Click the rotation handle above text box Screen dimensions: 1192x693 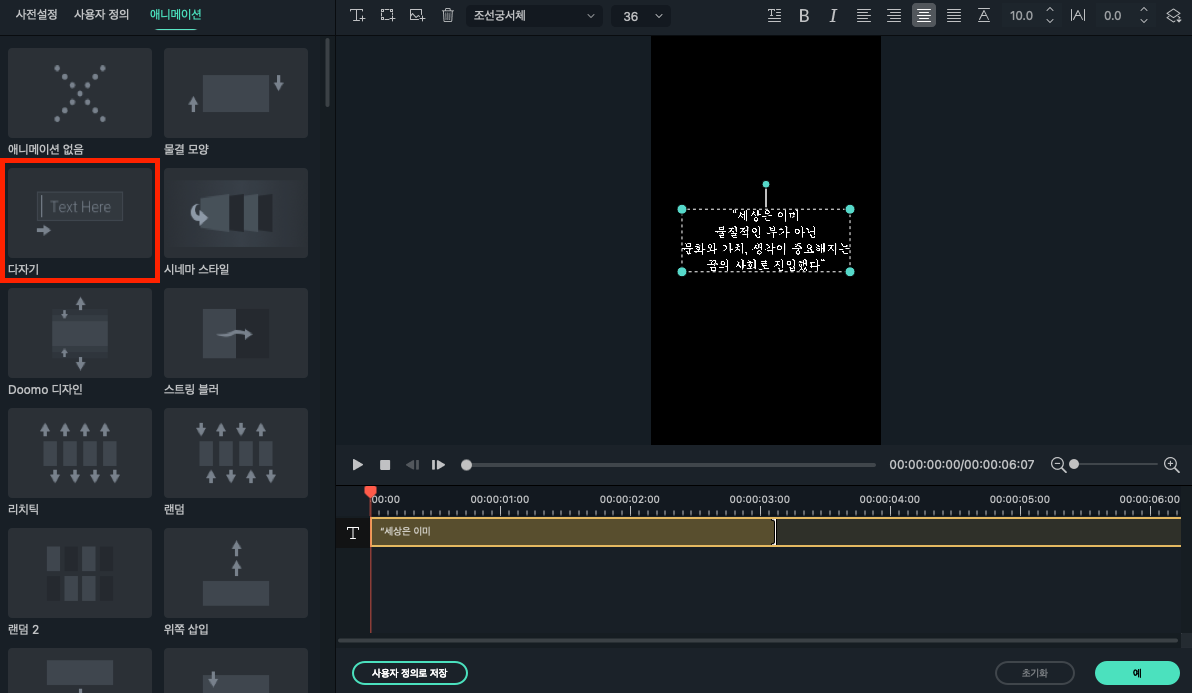tap(766, 184)
